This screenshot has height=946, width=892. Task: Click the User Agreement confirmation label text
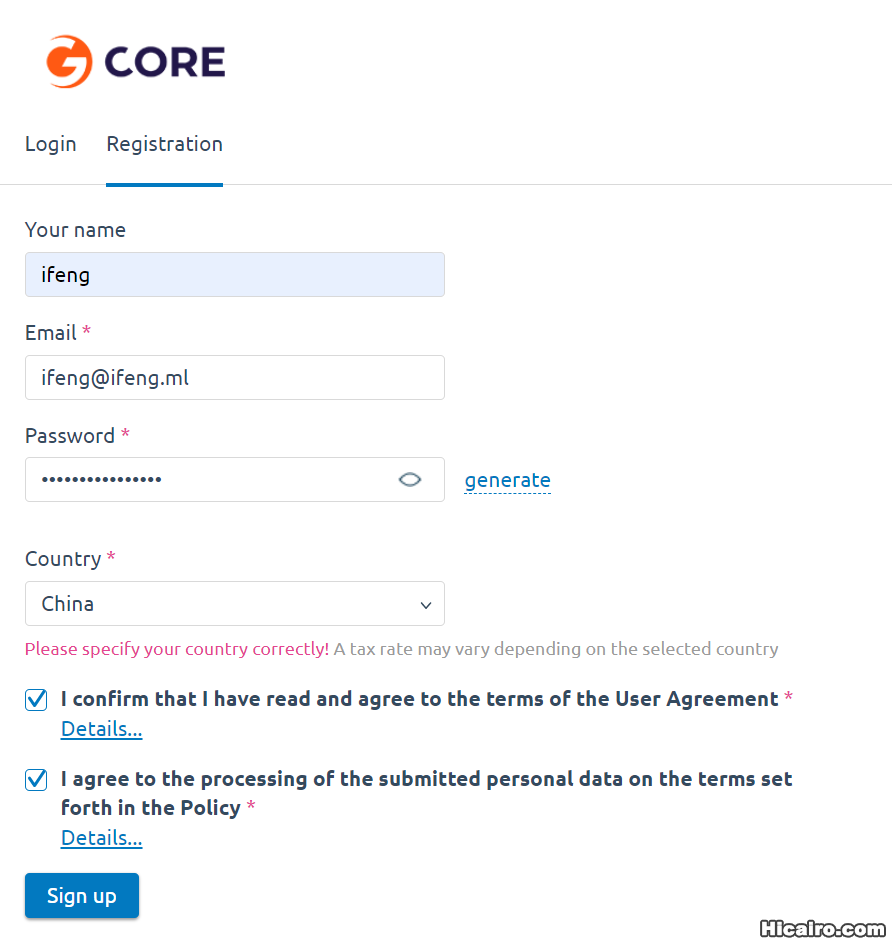click(x=419, y=699)
